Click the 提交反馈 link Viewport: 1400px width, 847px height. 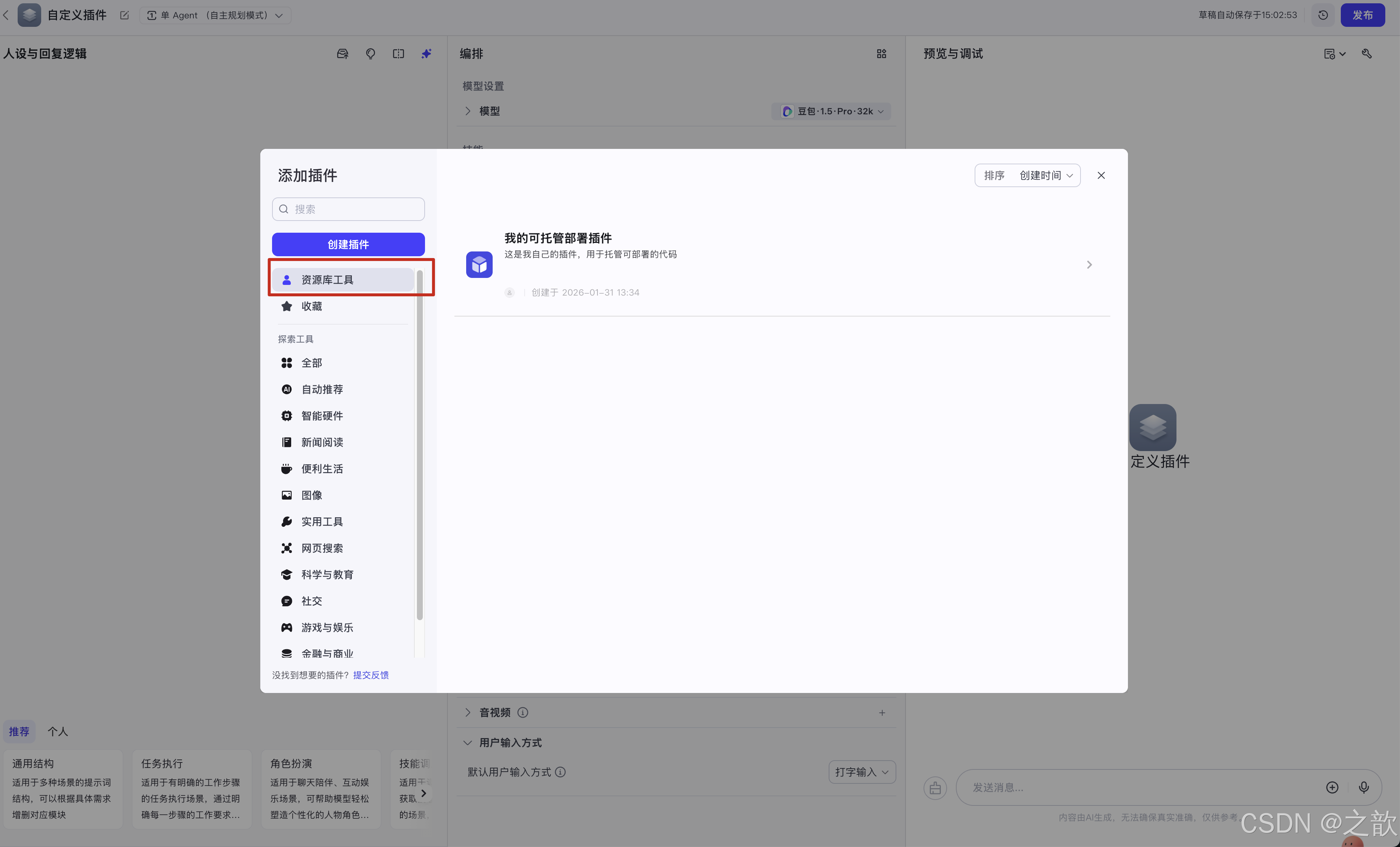click(x=371, y=675)
